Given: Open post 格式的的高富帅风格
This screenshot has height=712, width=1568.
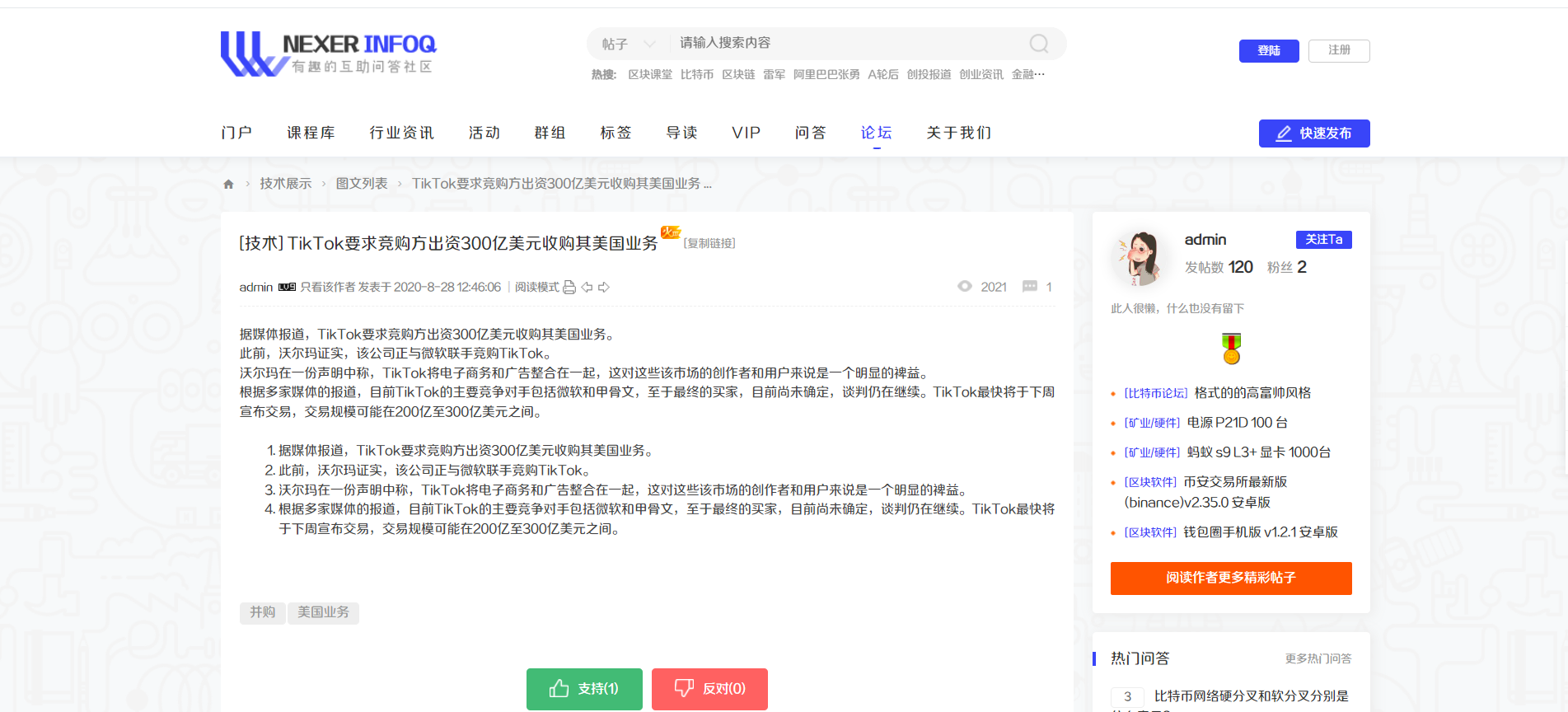Looking at the screenshot, I should (1252, 393).
